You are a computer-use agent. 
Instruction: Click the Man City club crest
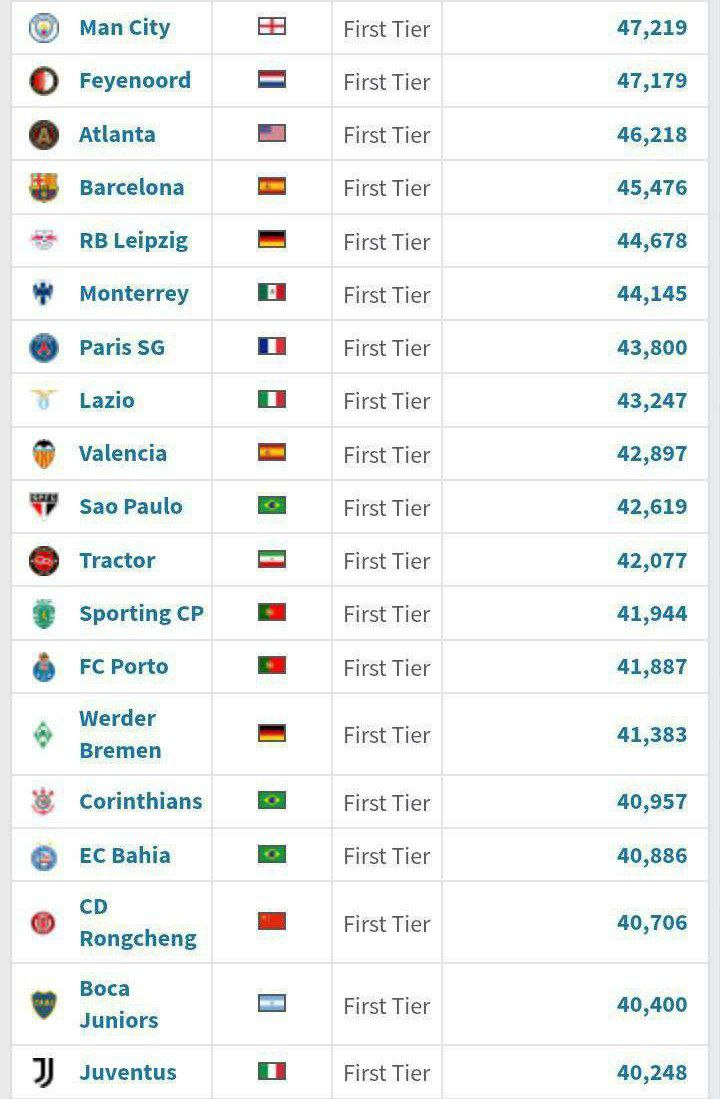pyautogui.click(x=43, y=27)
